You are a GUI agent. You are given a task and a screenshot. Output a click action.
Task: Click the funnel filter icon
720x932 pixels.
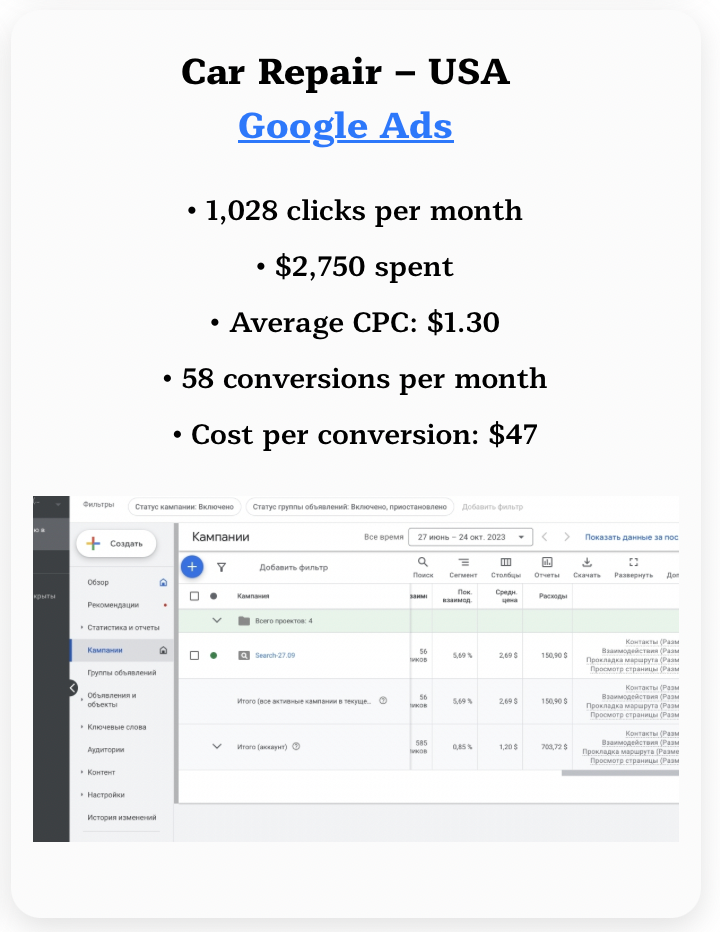[x=221, y=567]
